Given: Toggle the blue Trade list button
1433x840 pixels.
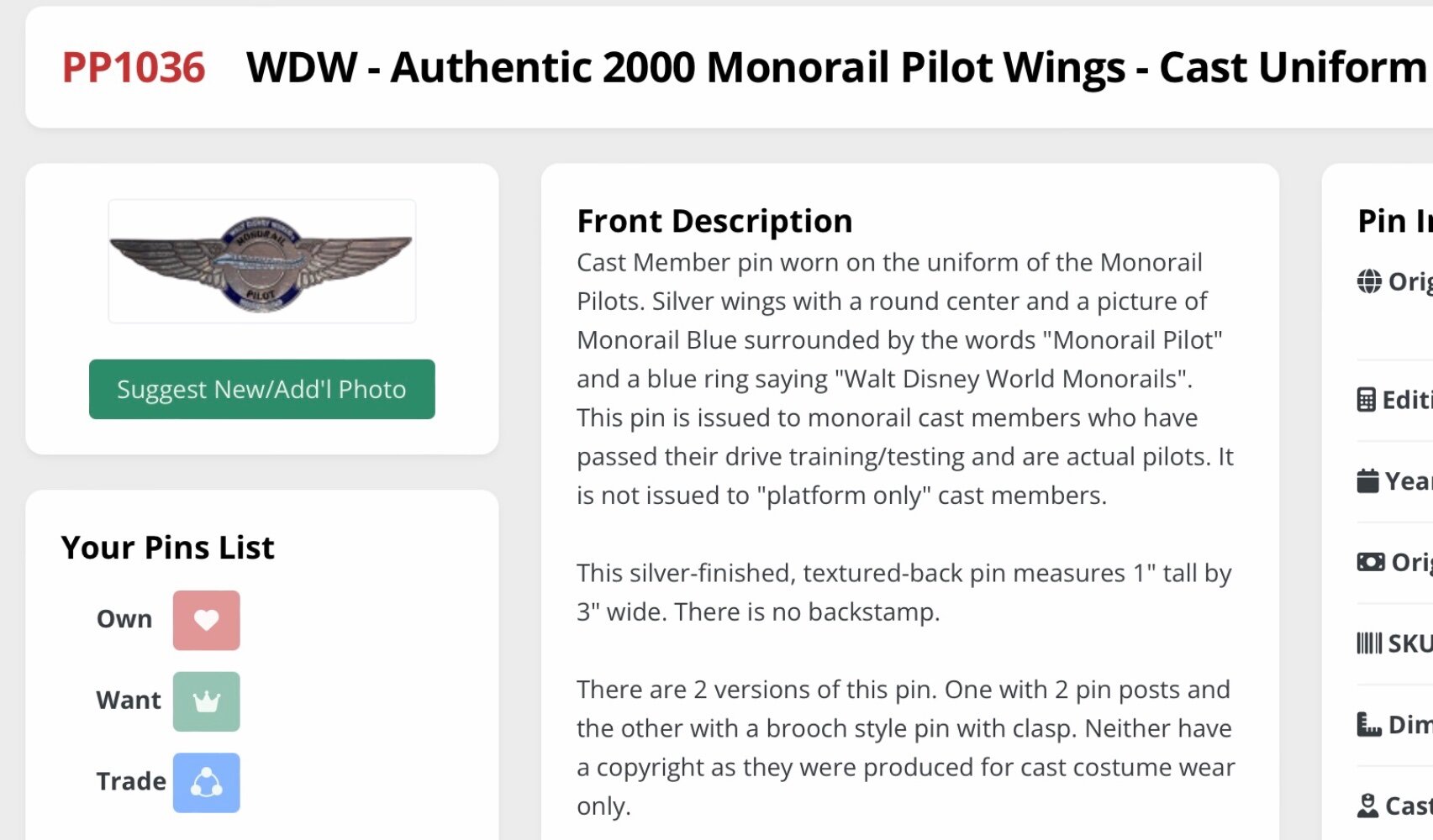Looking at the screenshot, I should (206, 783).
